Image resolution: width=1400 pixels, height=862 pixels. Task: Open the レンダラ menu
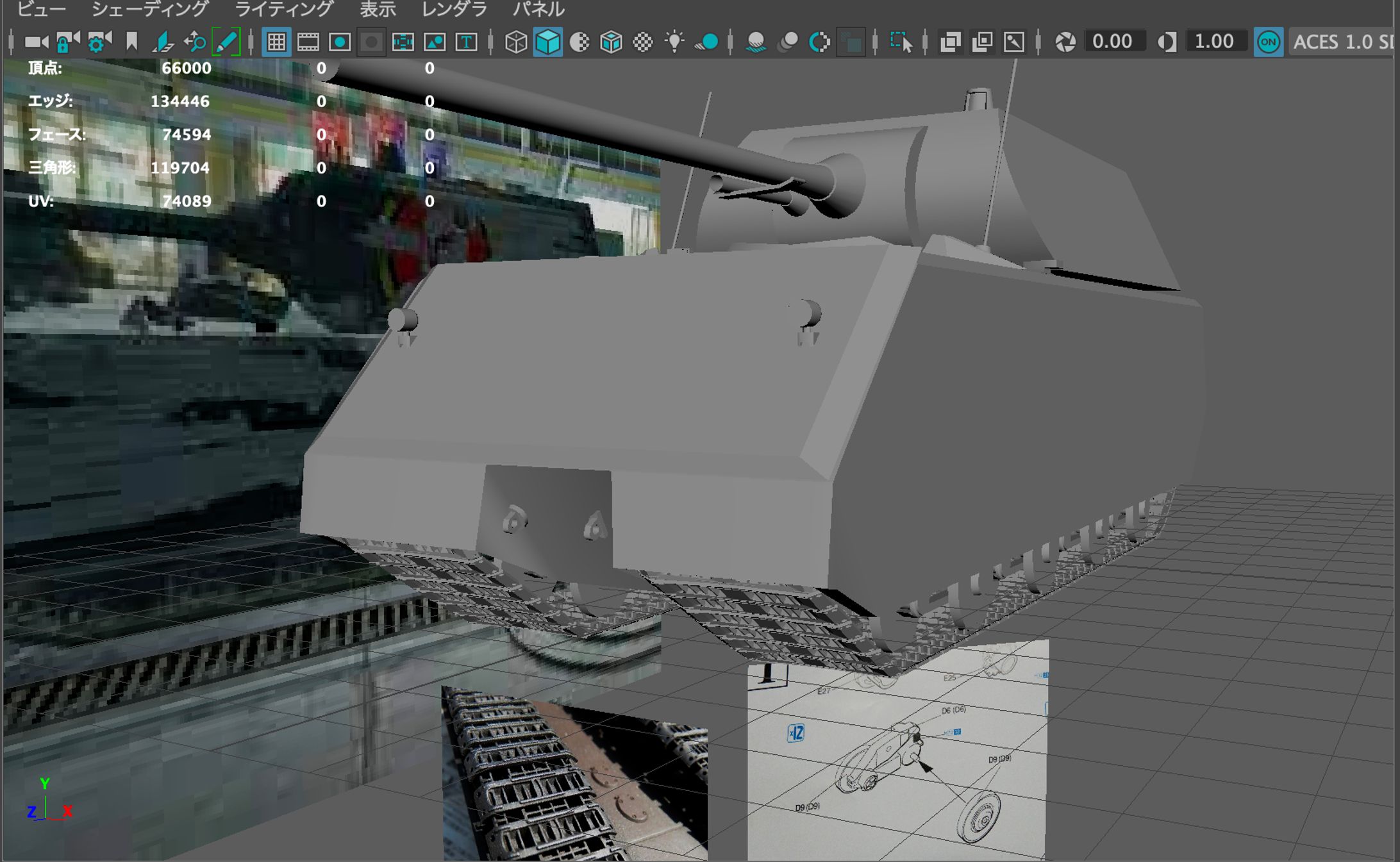454,9
